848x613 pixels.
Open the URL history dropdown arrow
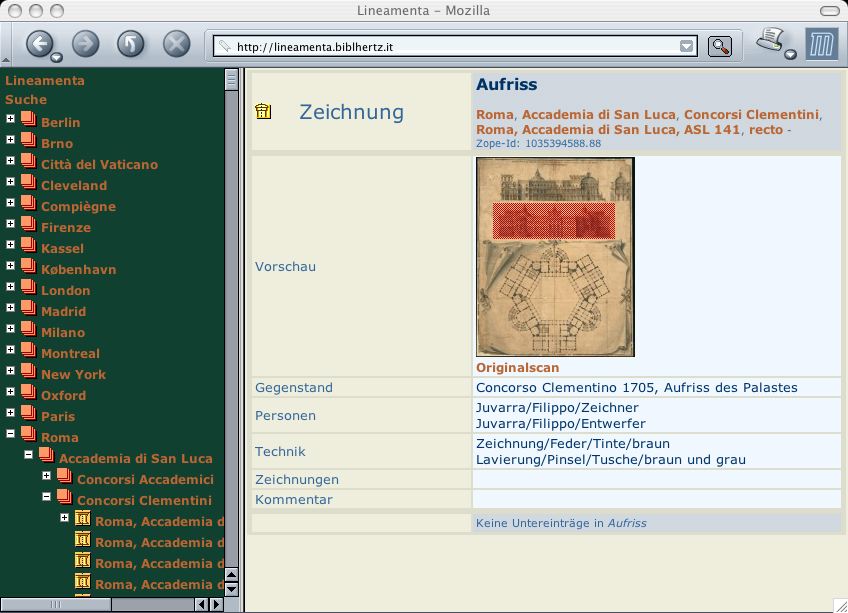point(686,46)
